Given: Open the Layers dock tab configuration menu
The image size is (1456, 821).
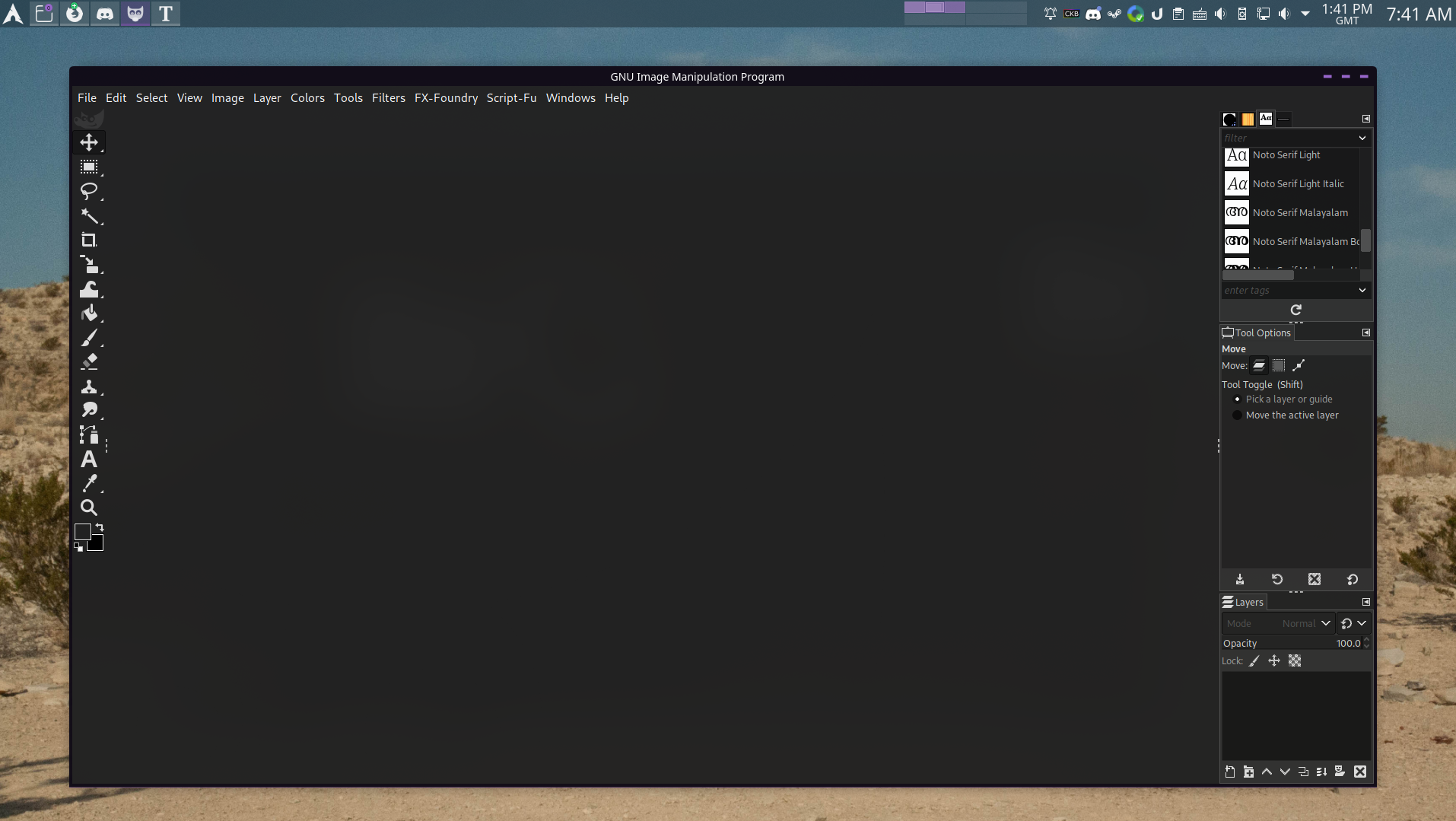Looking at the screenshot, I should 1365,602.
